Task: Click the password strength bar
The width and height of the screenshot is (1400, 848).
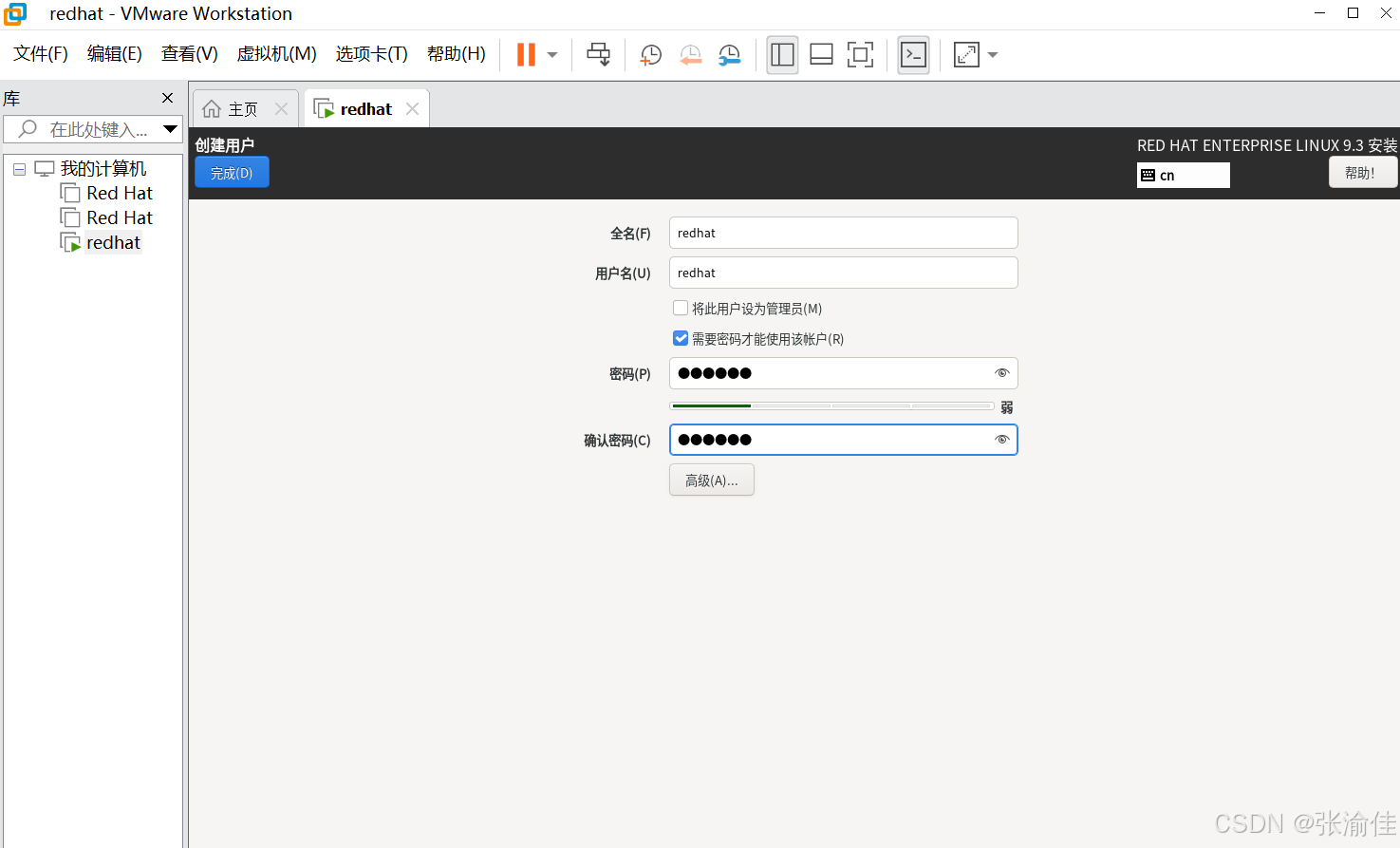Action: click(x=831, y=406)
